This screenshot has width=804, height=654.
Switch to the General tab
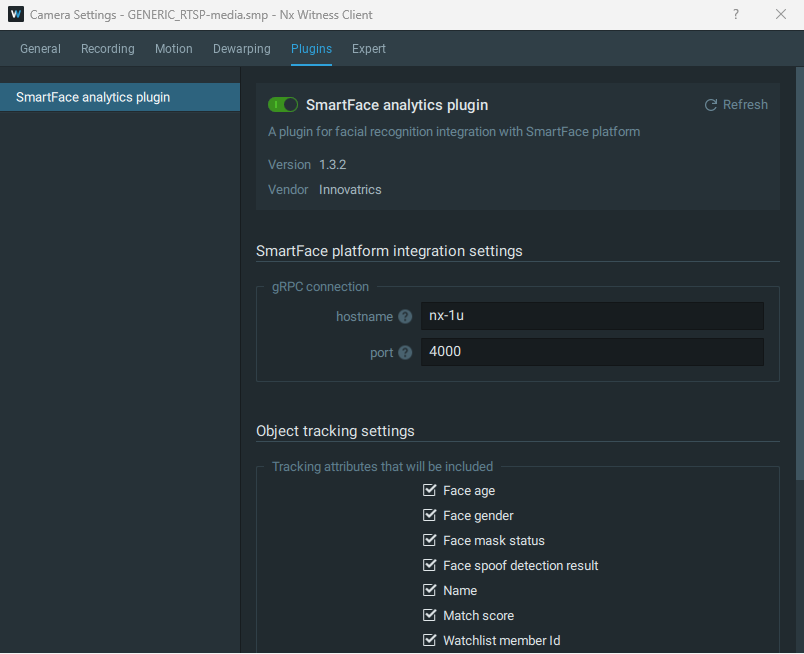pos(40,49)
